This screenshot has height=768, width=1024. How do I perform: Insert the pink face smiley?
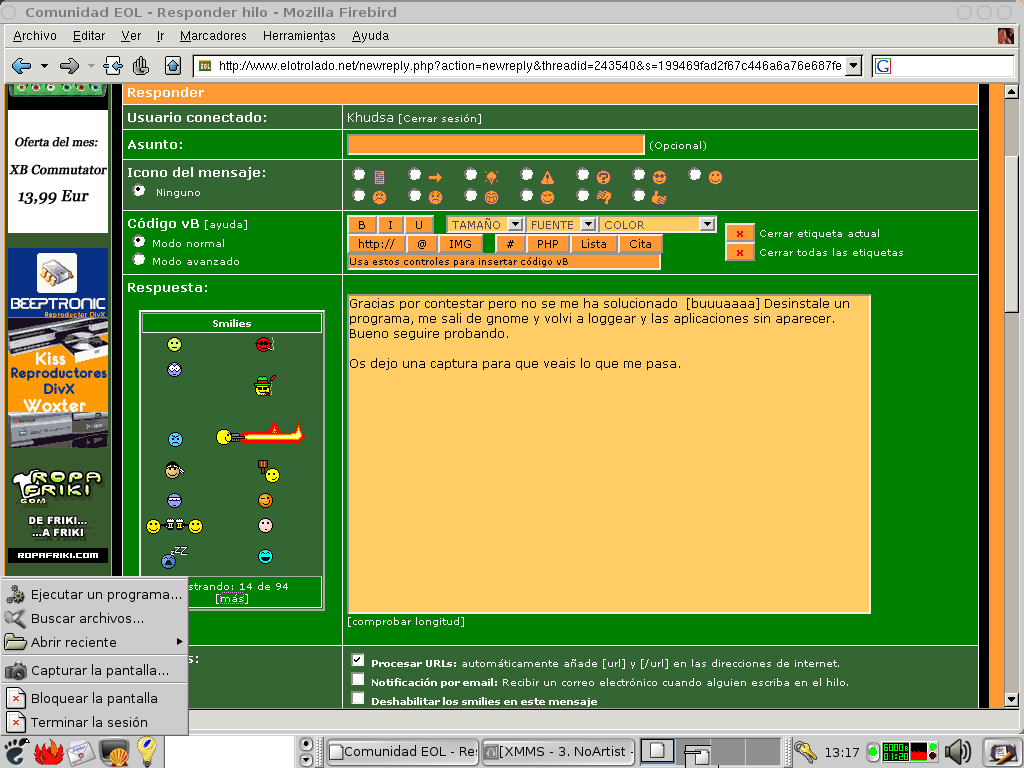[x=265, y=525]
